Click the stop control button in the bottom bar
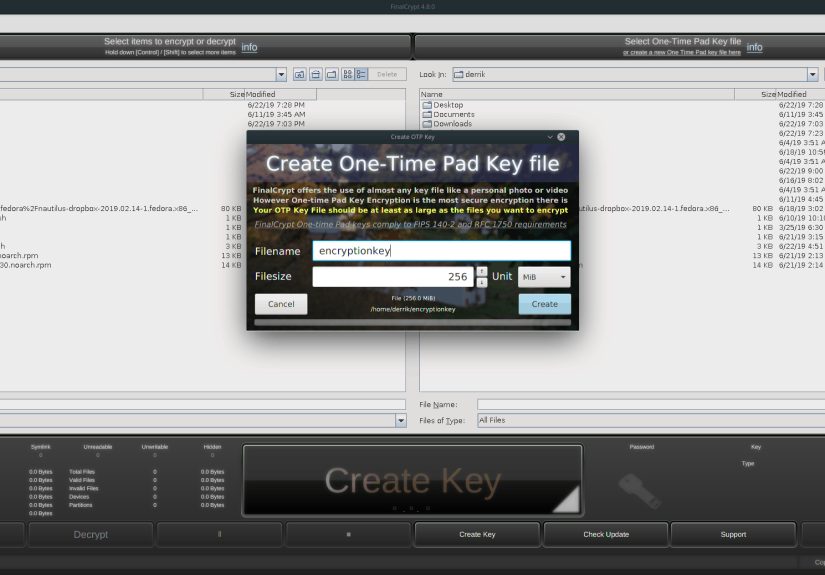This screenshot has height=575, width=825. [x=348, y=534]
